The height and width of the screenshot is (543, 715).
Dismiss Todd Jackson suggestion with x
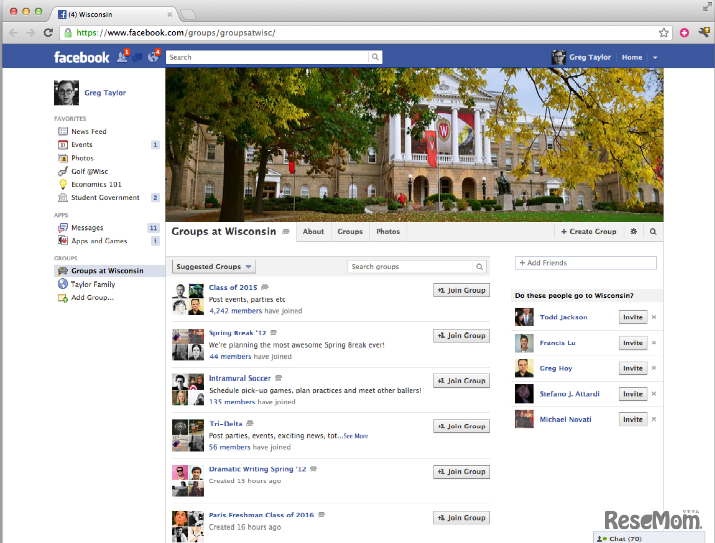point(653,317)
